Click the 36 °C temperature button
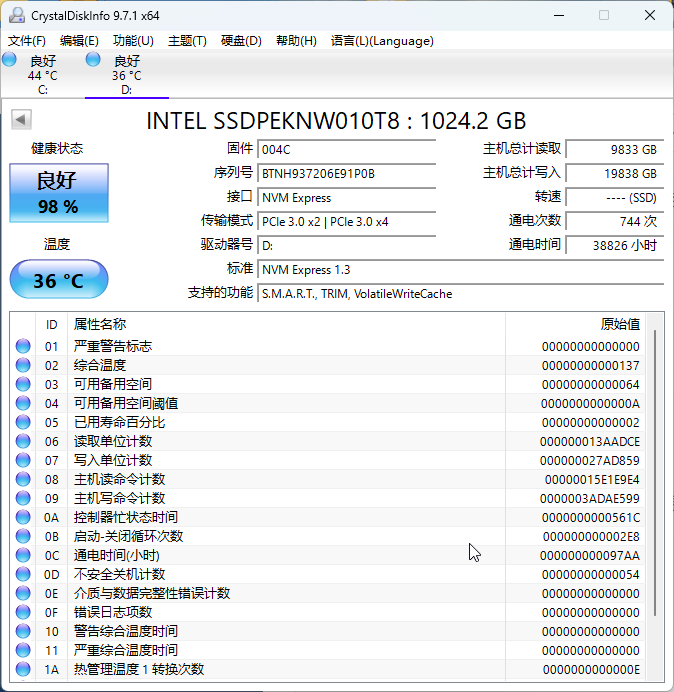Viewport: 674px width, 692px height. point(59,279)
